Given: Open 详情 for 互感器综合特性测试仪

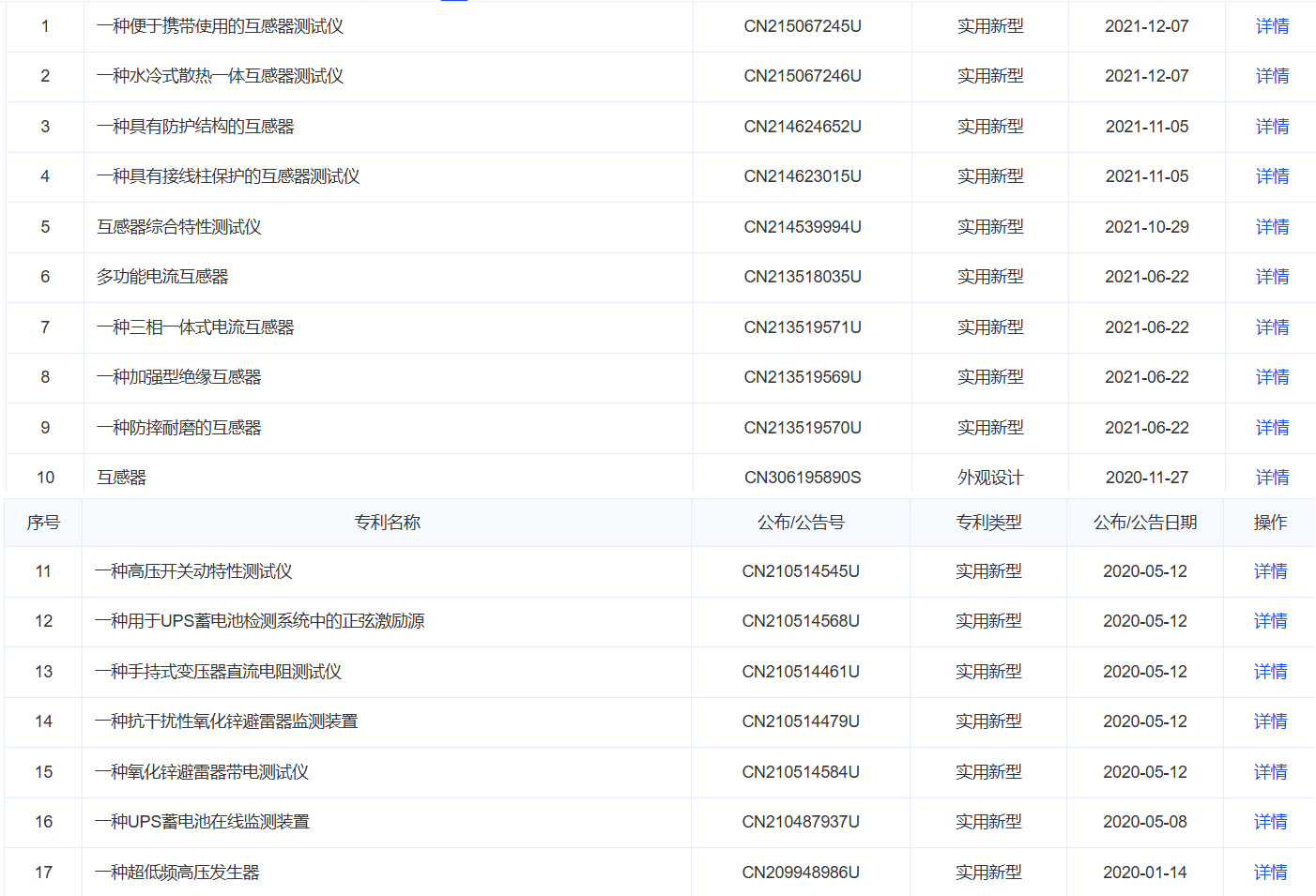Looking at the screenshot, I should pyautogui.click(x=1272, y=227).
